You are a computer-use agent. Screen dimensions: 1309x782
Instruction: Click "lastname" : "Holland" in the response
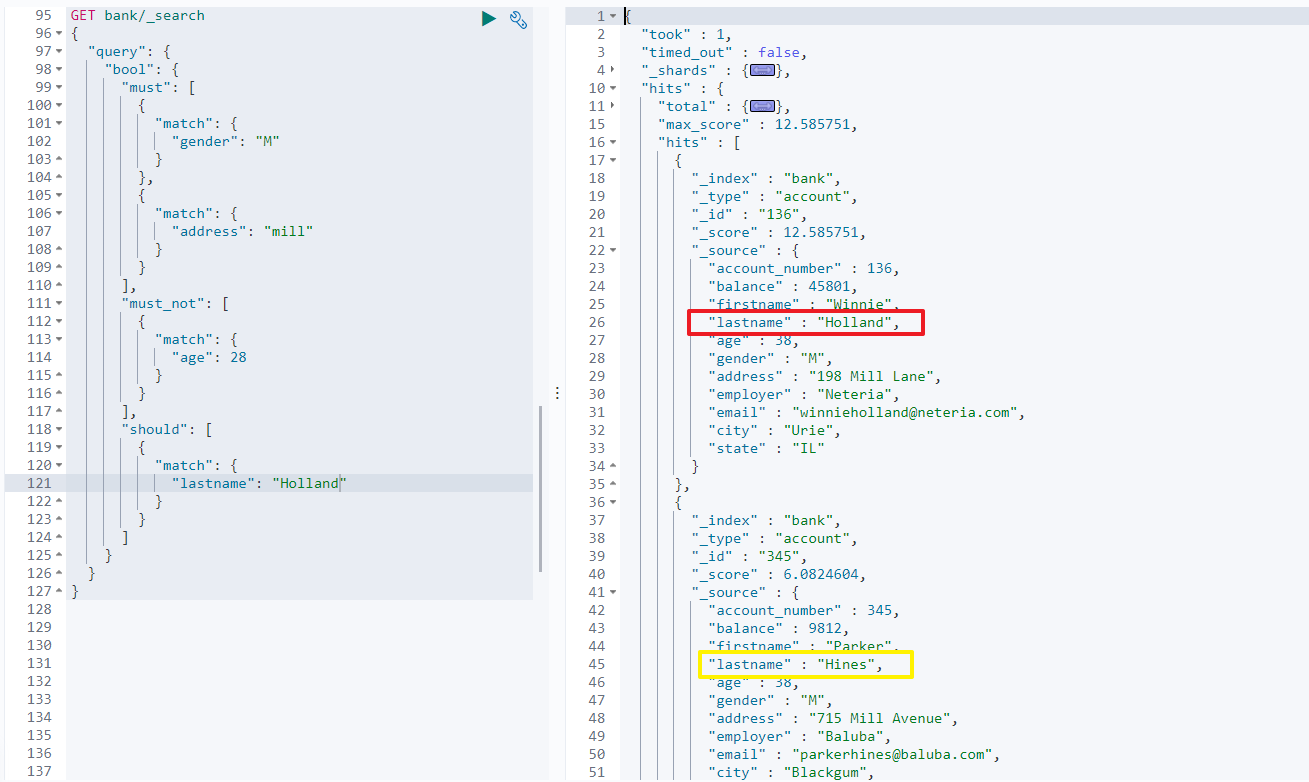point(803,323)
